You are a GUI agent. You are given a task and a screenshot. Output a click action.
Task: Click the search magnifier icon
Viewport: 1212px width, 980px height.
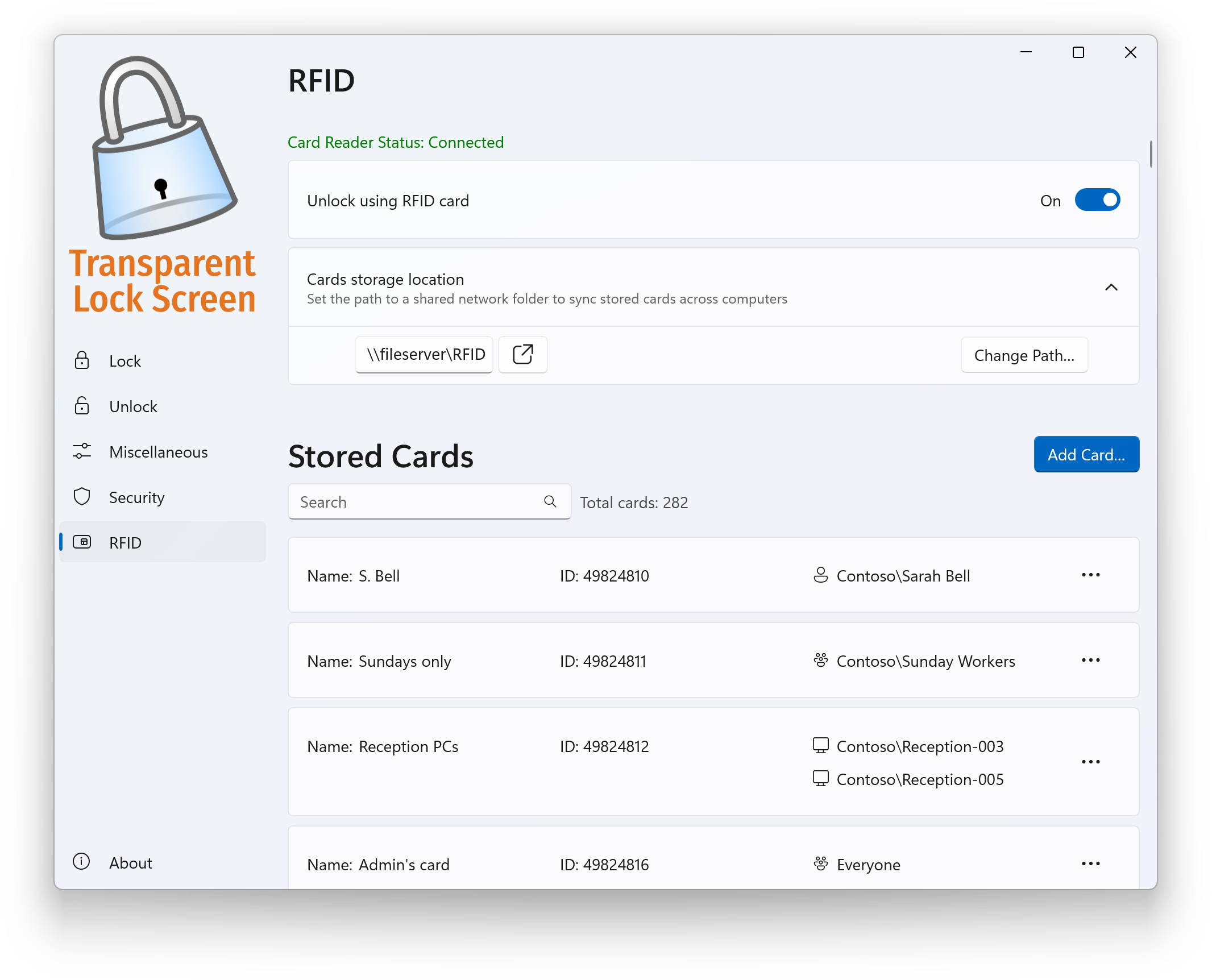550,501
